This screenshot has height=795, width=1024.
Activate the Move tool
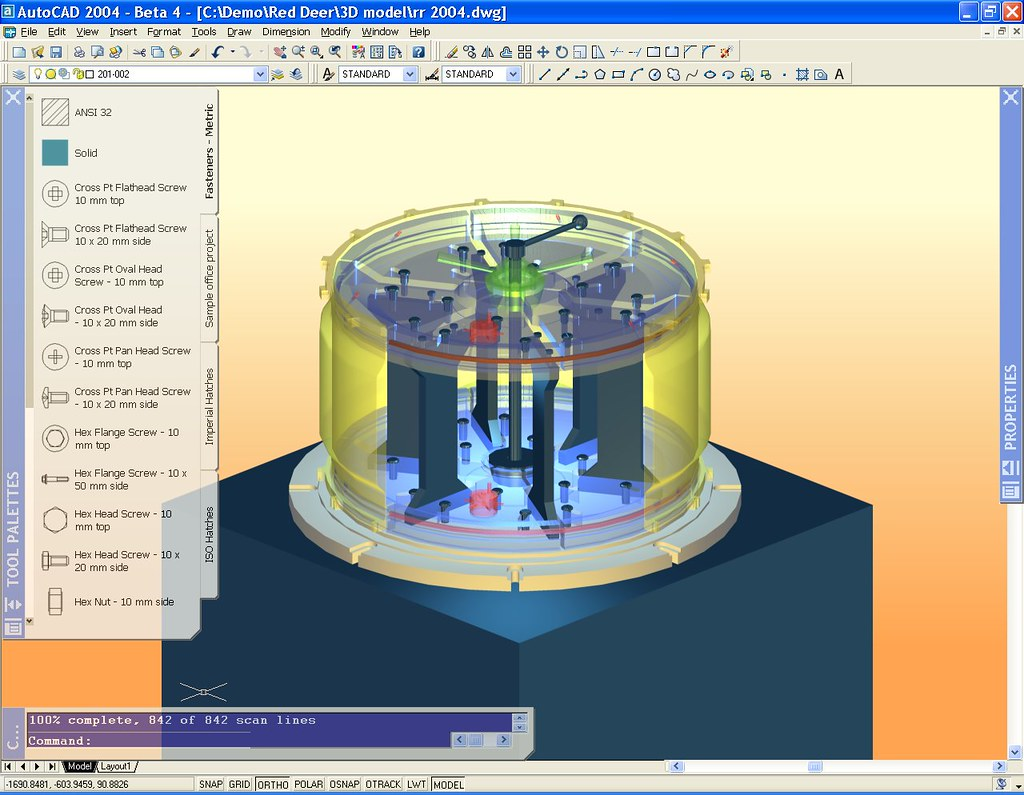coord(542,51)
